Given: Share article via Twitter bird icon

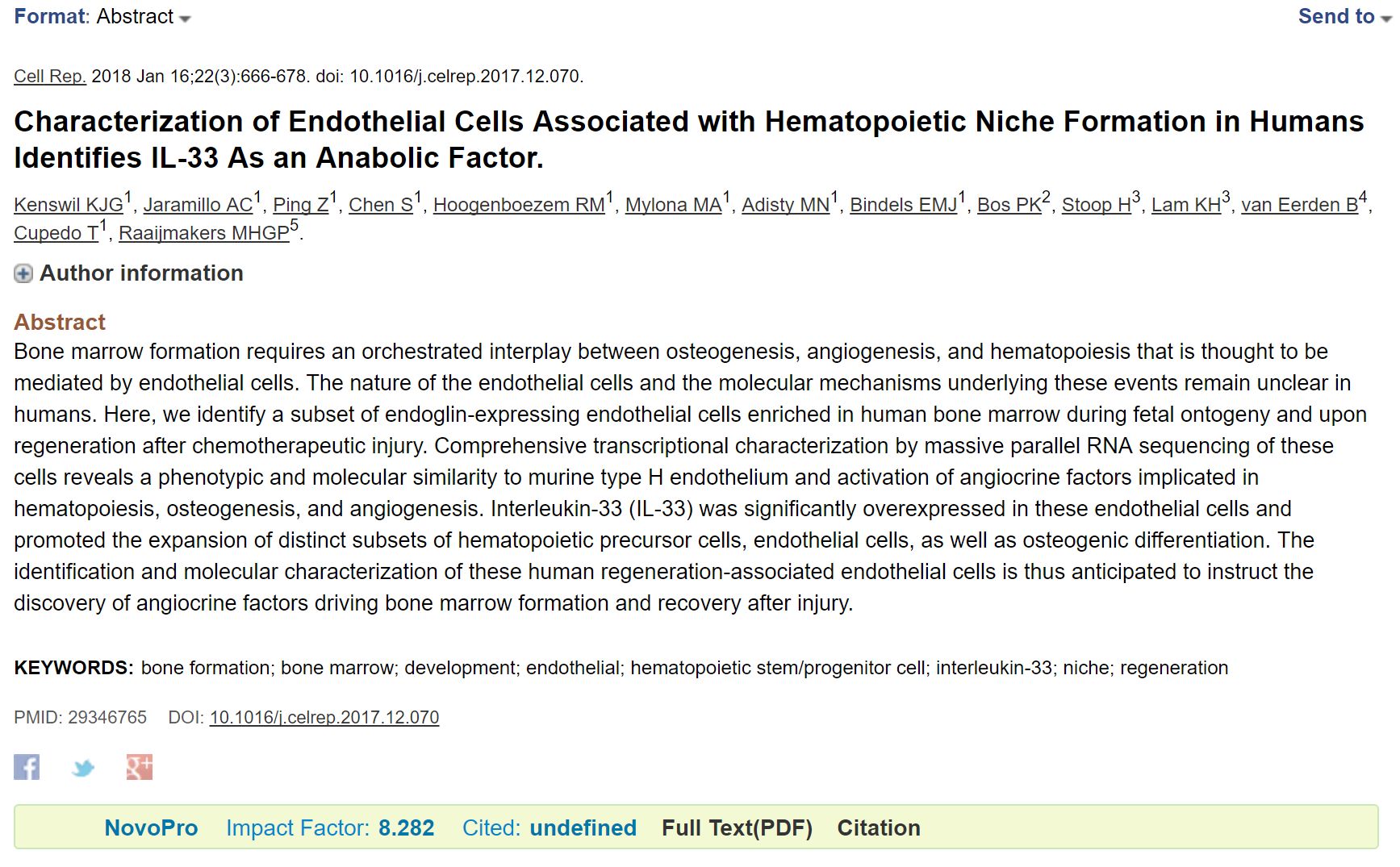Looking at the screenshot, I should [83, 767].
